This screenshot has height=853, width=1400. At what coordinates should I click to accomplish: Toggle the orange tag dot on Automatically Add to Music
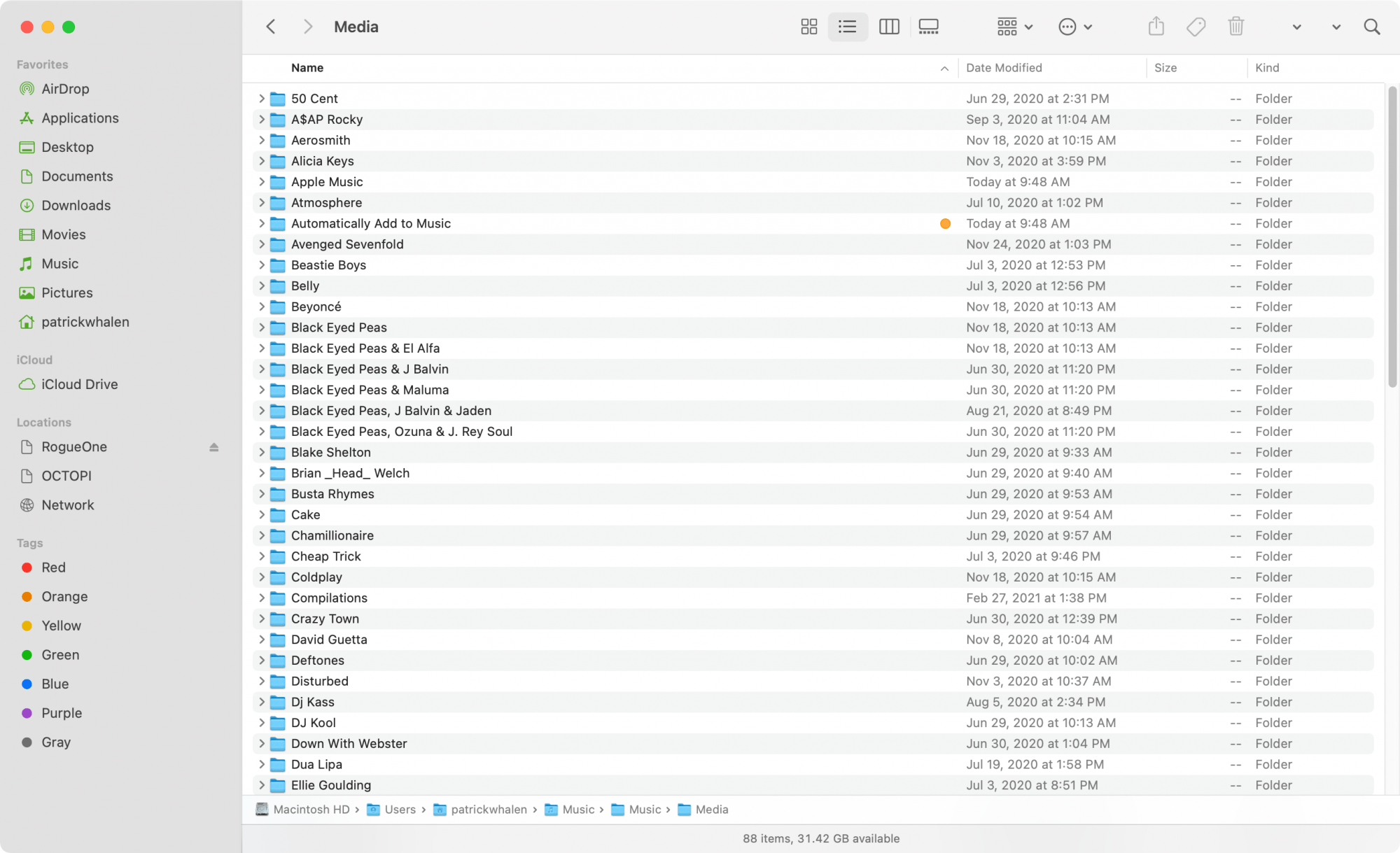[x=946, y=223]
